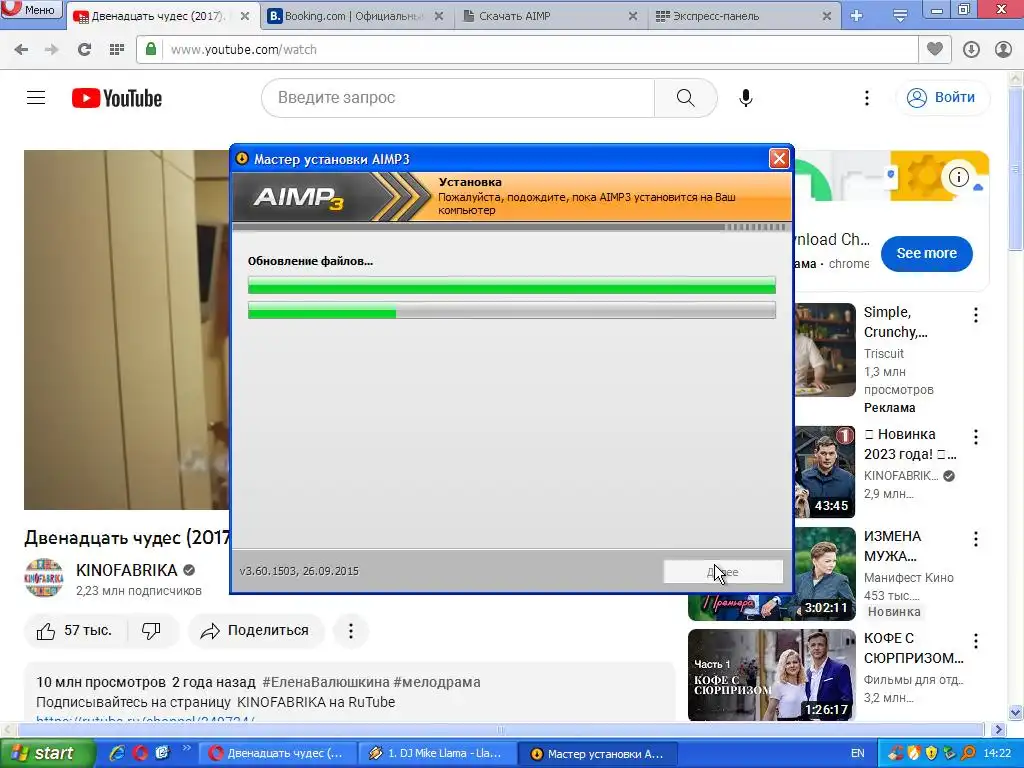The image size is (1024, 768).
Task: Click the yellow shield update tray icon
Action: 932,753
